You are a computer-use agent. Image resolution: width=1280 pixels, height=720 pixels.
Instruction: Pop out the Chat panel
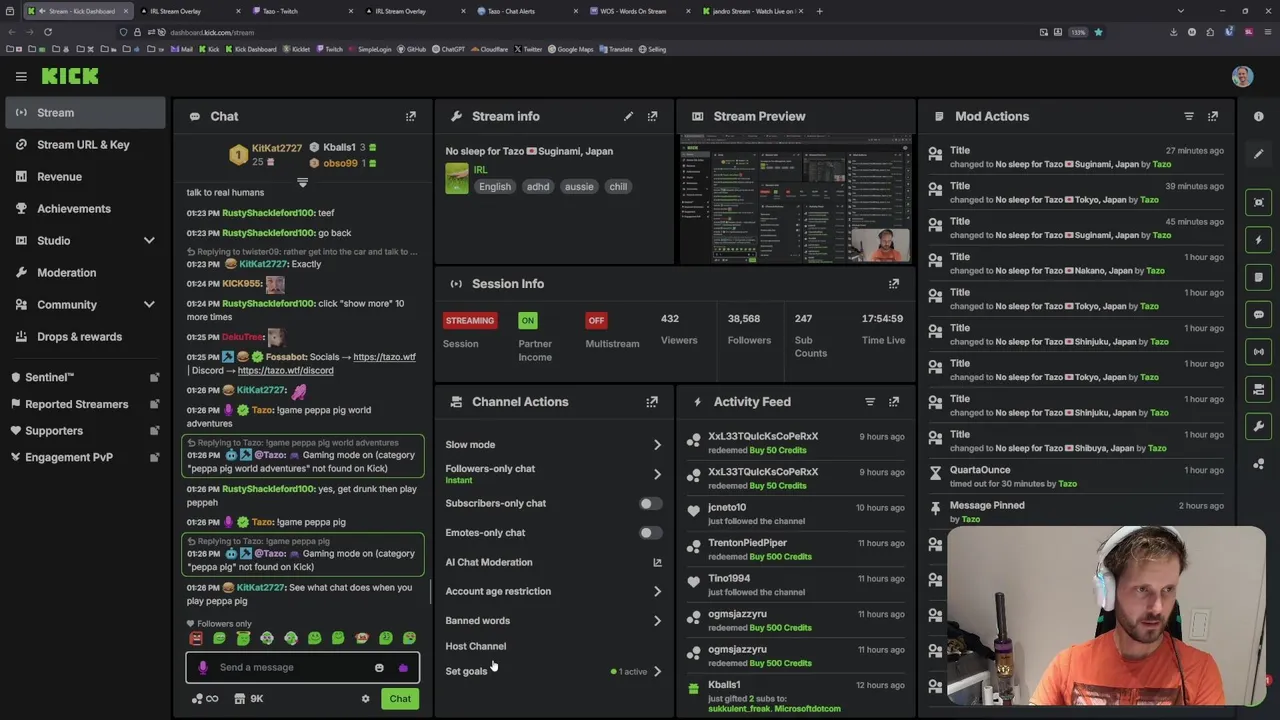(x=410, y=116)
